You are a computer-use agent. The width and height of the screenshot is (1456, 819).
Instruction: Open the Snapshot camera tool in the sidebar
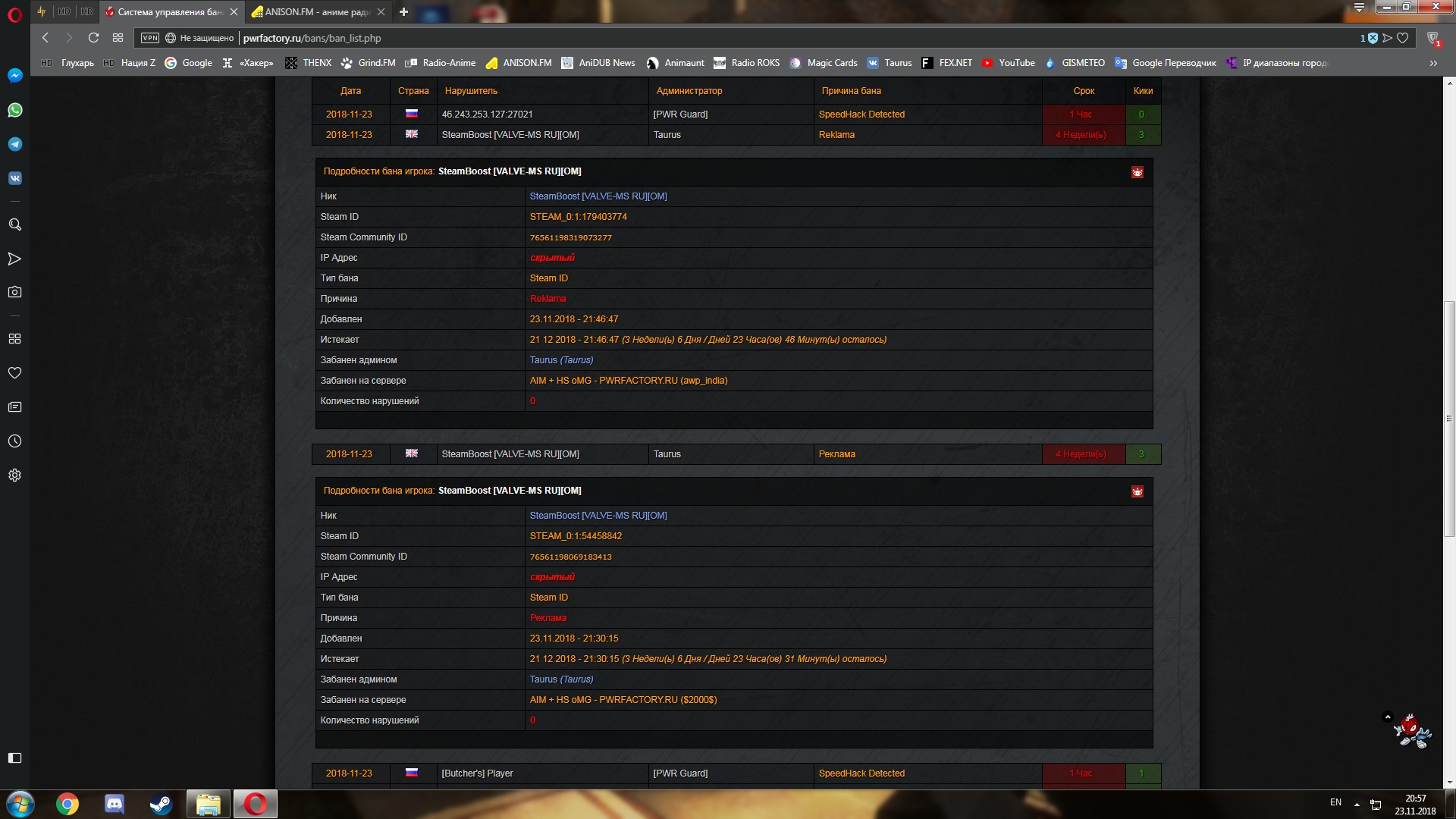click(14, 292)
